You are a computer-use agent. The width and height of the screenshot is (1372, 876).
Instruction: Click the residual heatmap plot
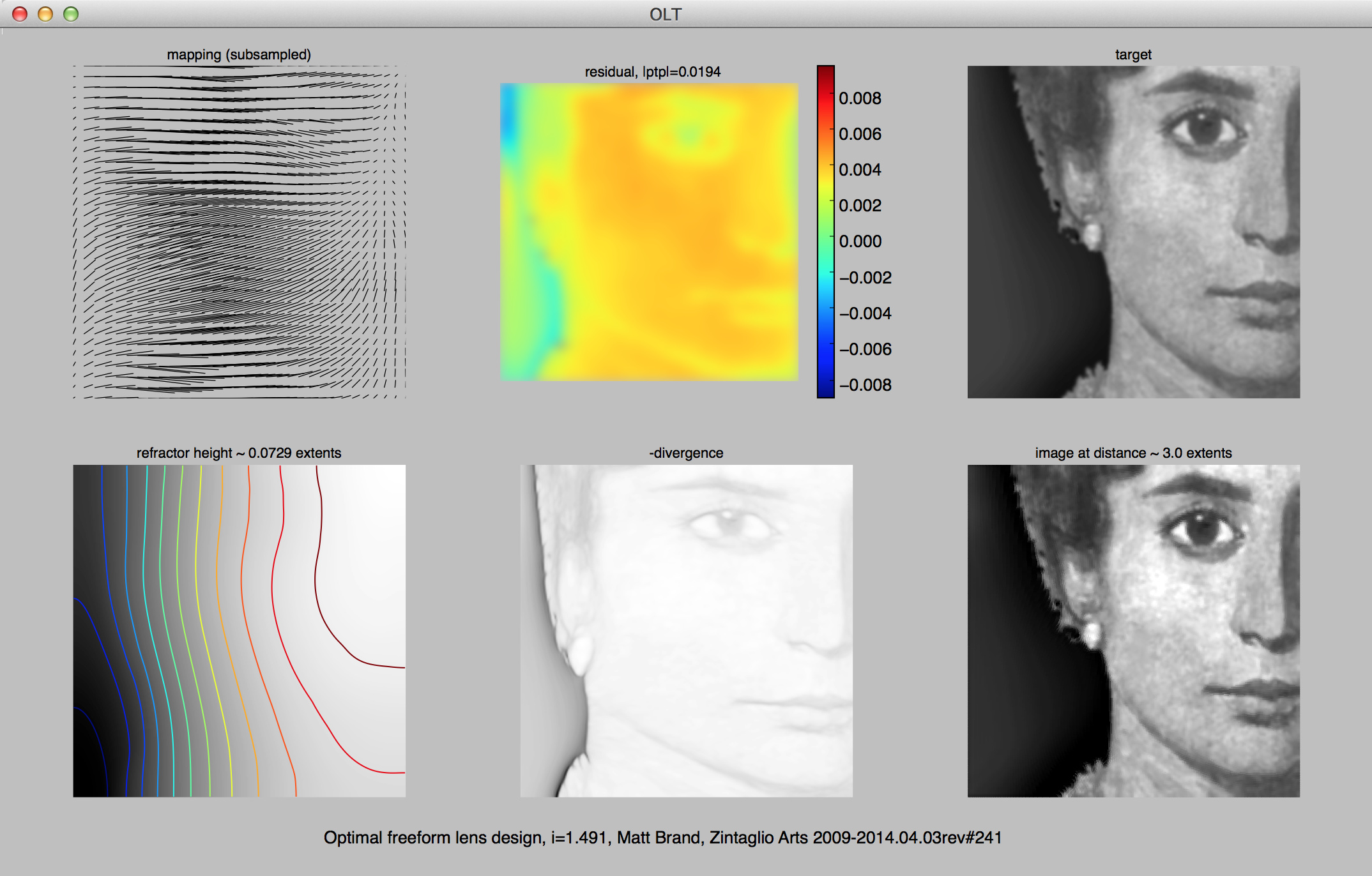click(649, 232)
